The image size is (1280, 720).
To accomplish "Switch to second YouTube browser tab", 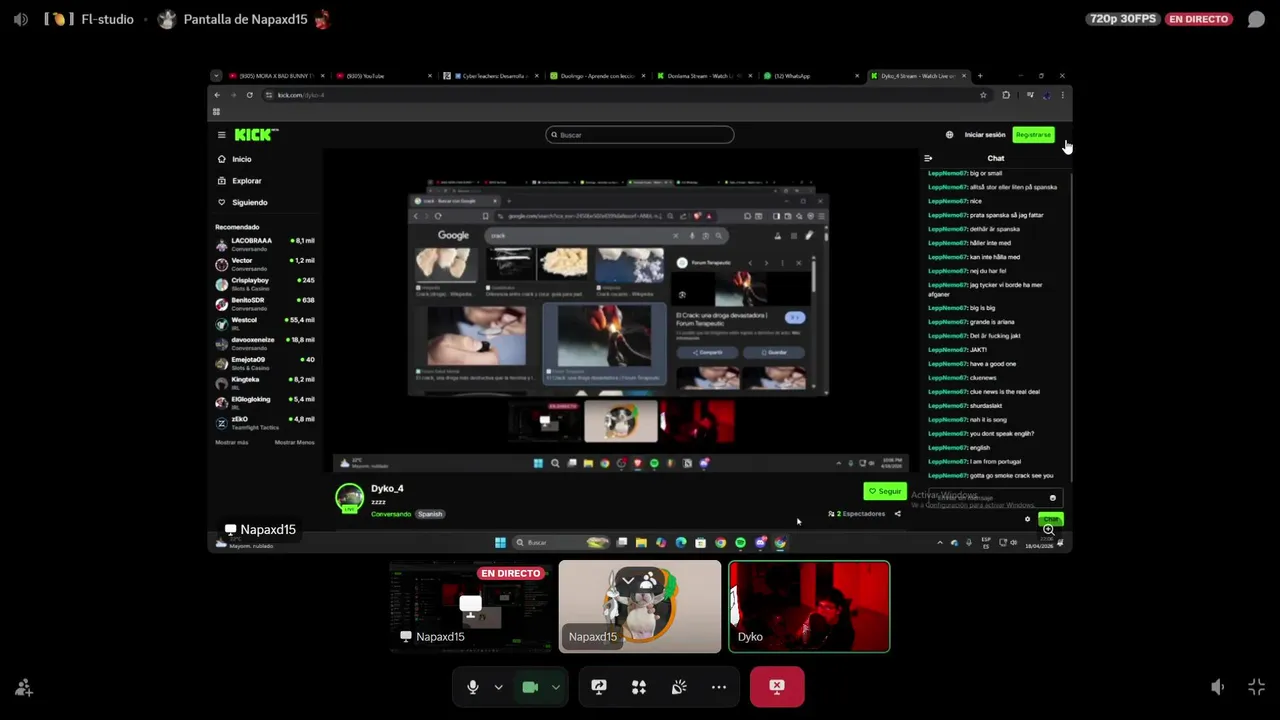I will pyautogui.click(x=383, y=76).
